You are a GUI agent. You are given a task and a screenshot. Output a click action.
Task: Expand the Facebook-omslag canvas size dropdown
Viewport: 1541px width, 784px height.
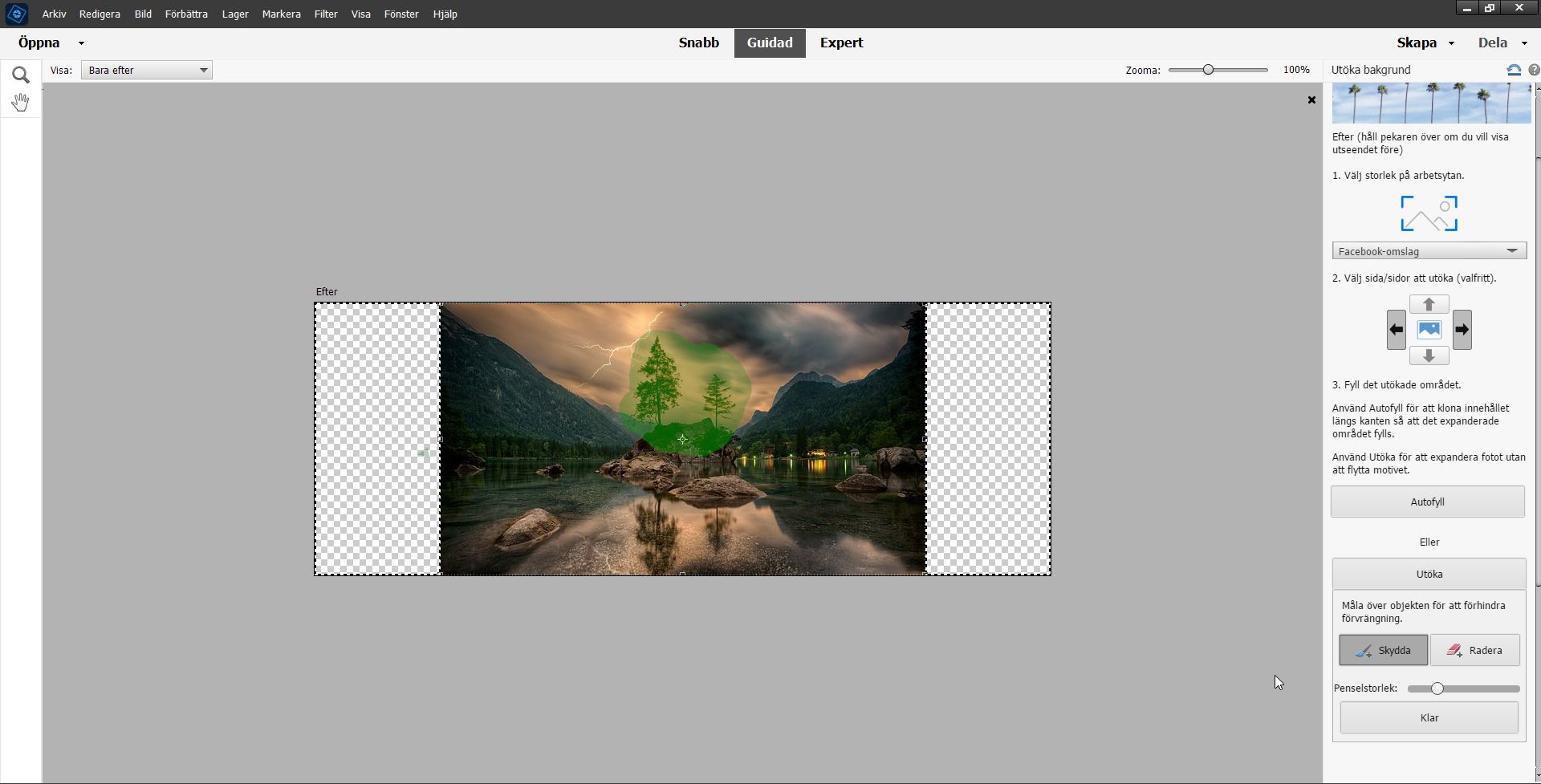[1429, 251]
